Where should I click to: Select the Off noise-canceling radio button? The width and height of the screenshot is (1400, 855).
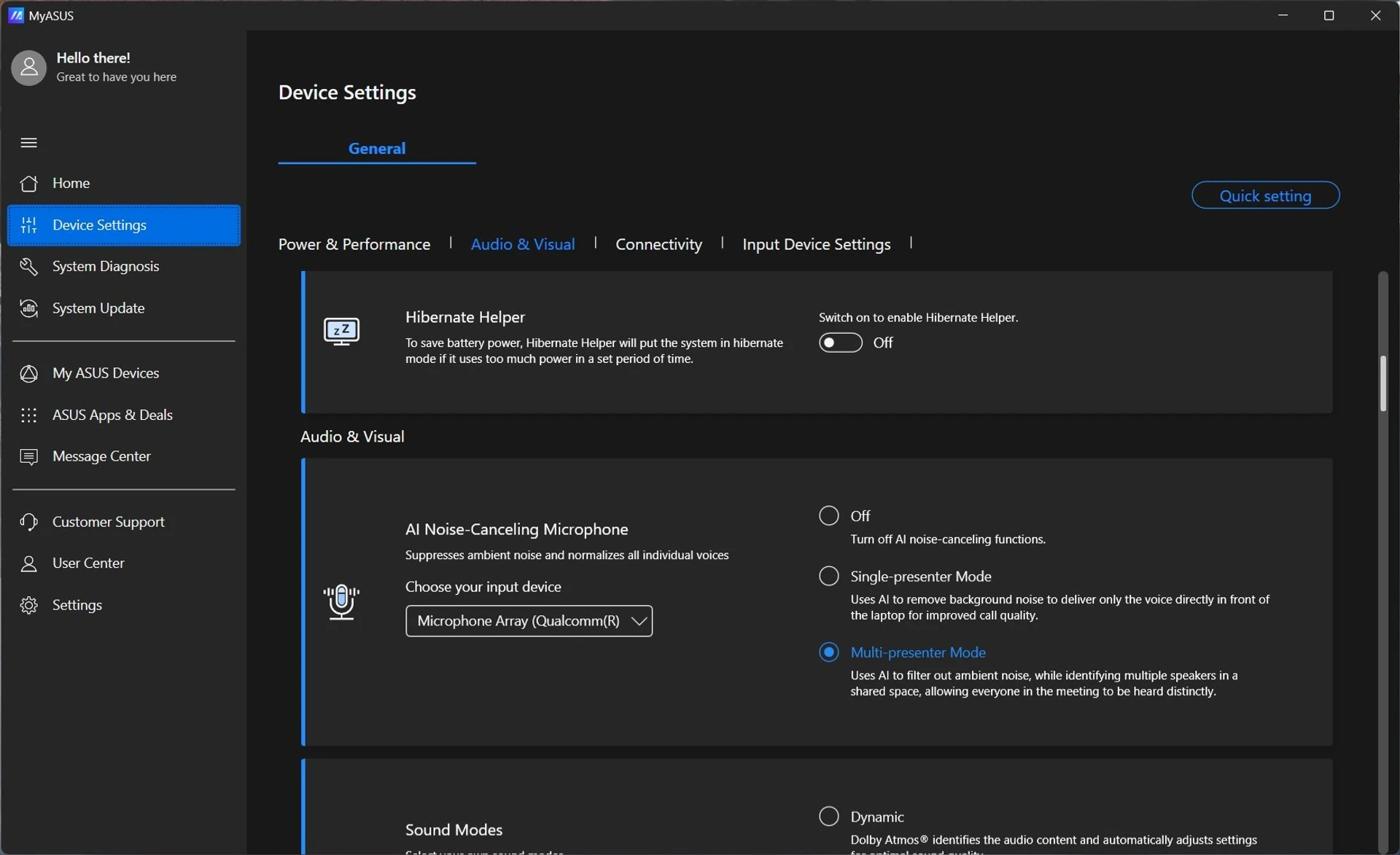pos(829,515)
